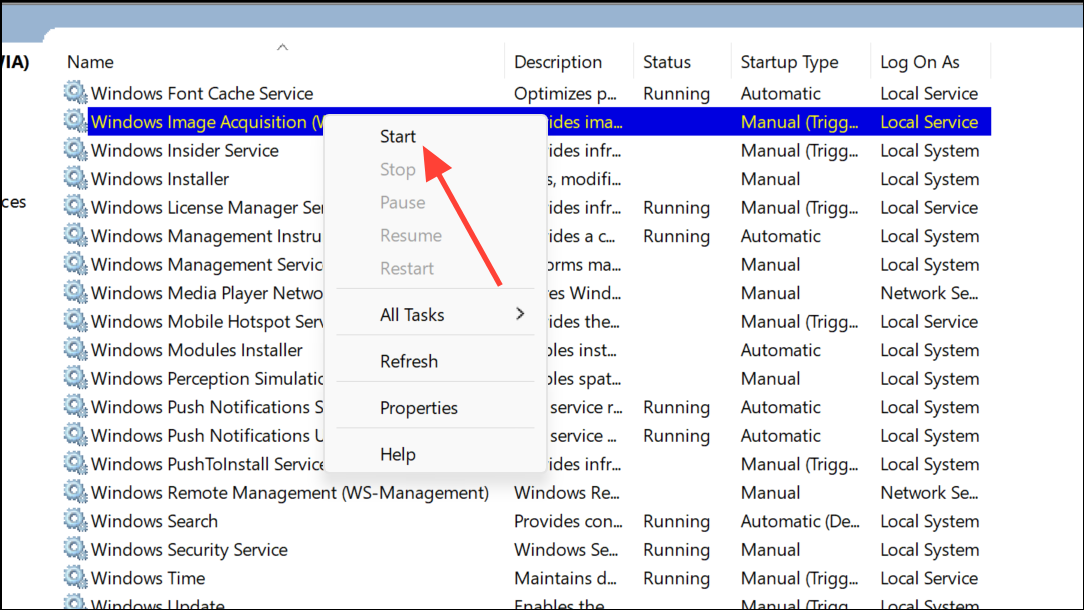Click the gear icon for Windows Mobile Hotspot Service
The height and width of the screenshot is (610, 1084).
(75, 320)
